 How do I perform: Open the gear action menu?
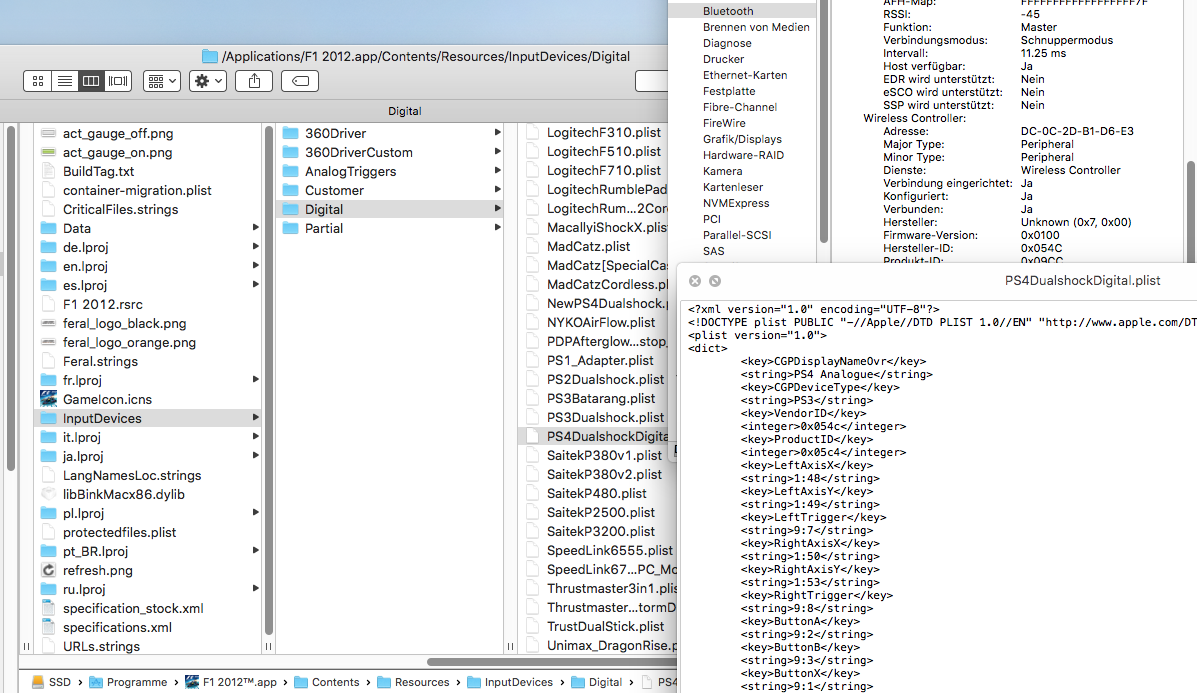tap(208, 81)
